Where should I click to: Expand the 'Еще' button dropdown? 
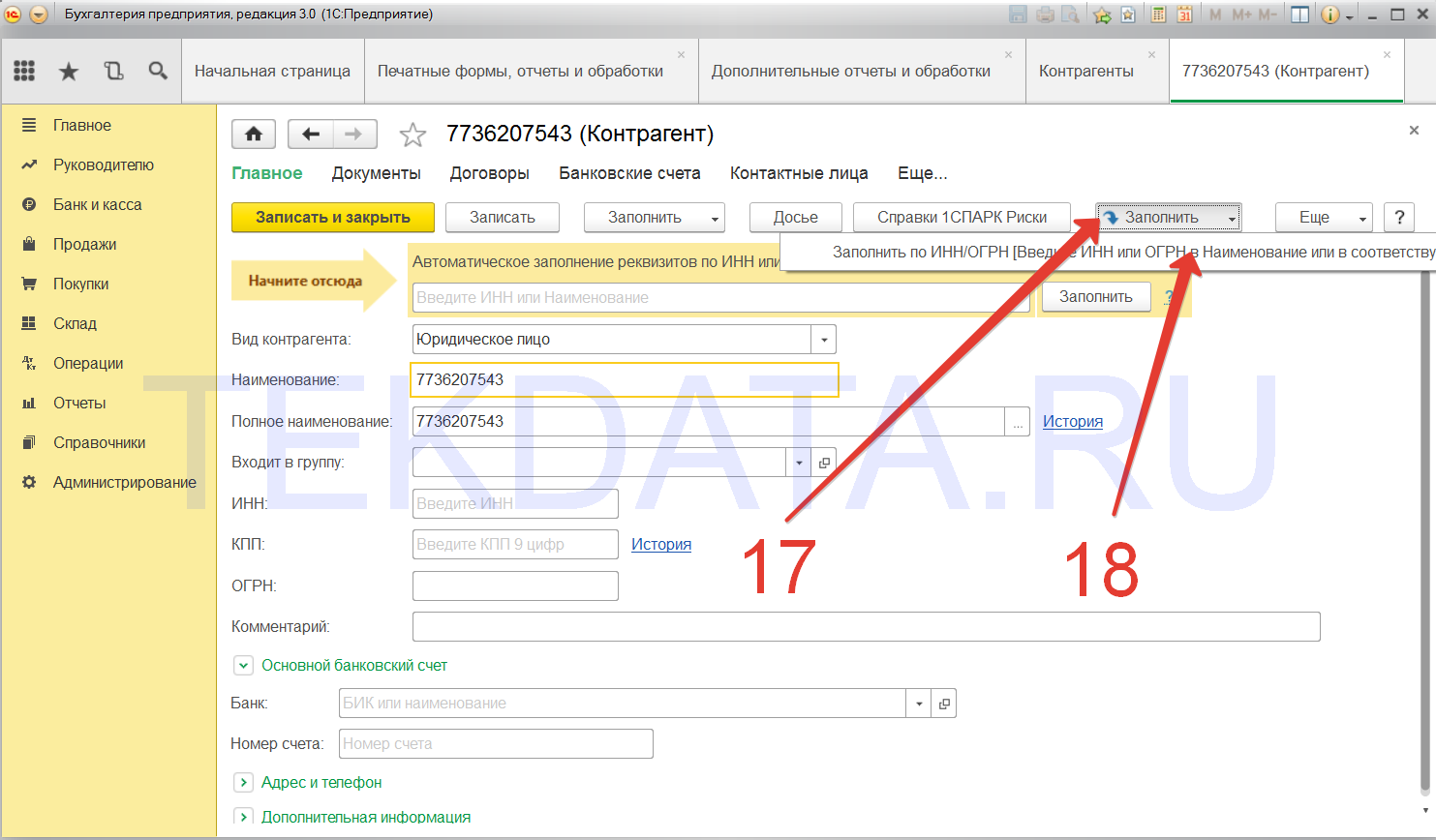1324,218
